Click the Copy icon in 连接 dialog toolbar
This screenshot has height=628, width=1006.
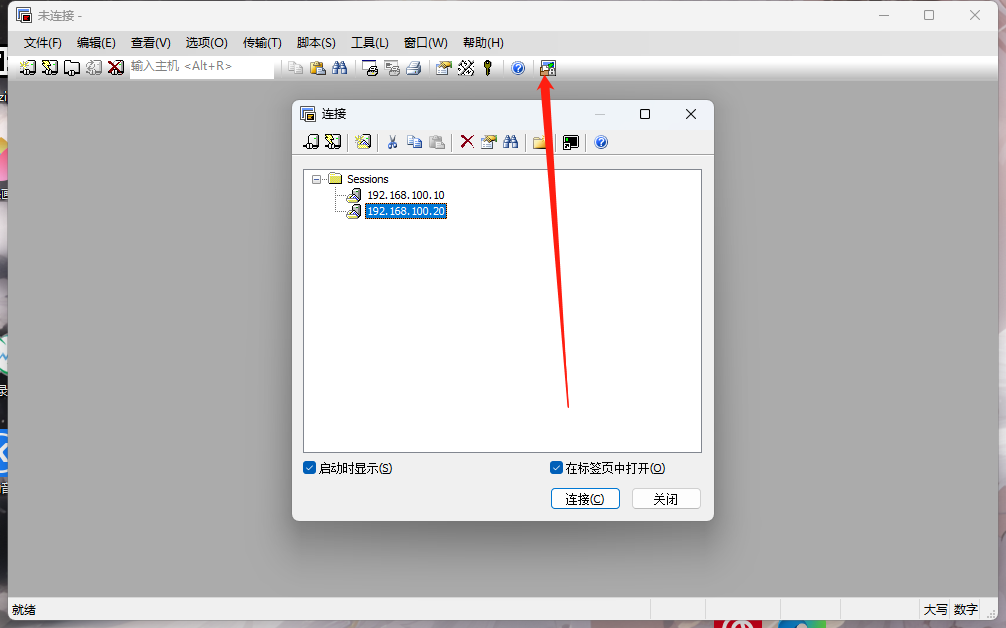pyautogui.click(x=414, y=142)
